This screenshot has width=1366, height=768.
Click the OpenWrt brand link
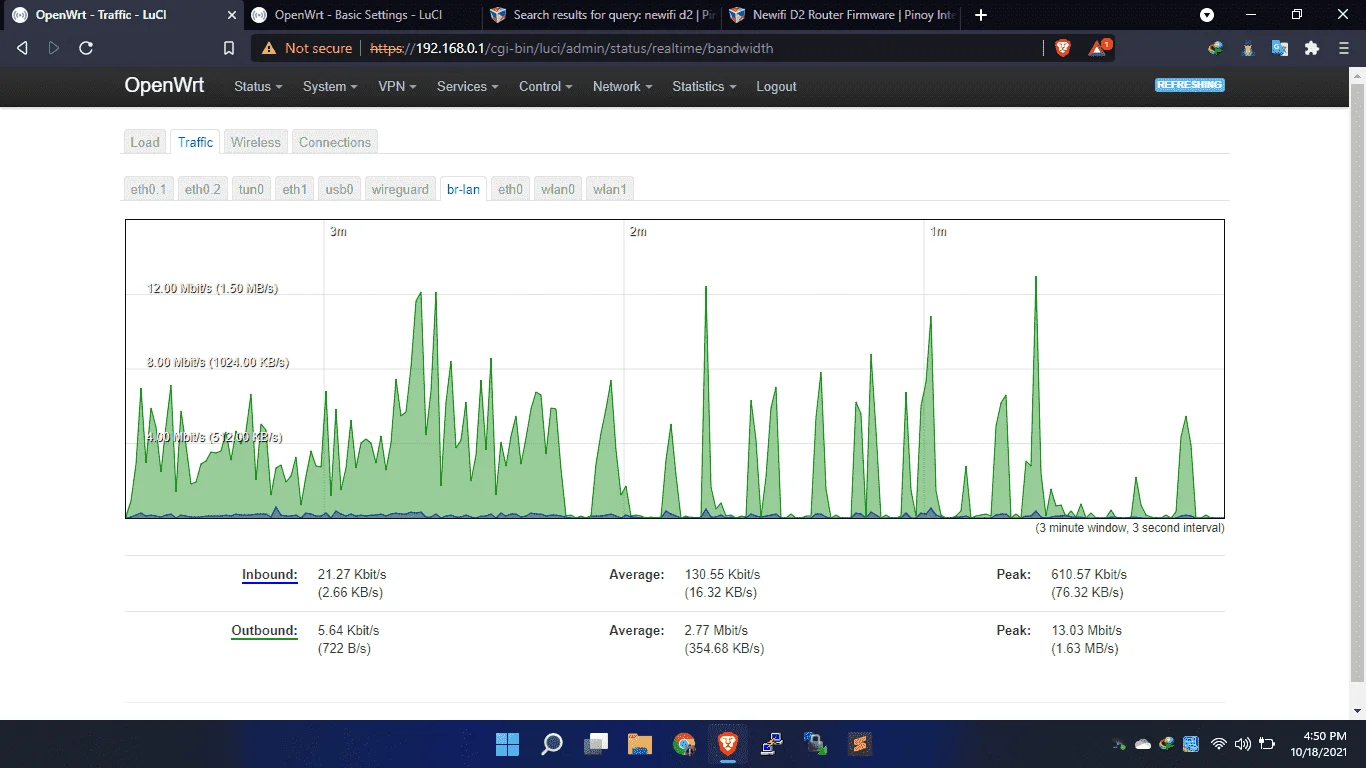click(164, 86)
